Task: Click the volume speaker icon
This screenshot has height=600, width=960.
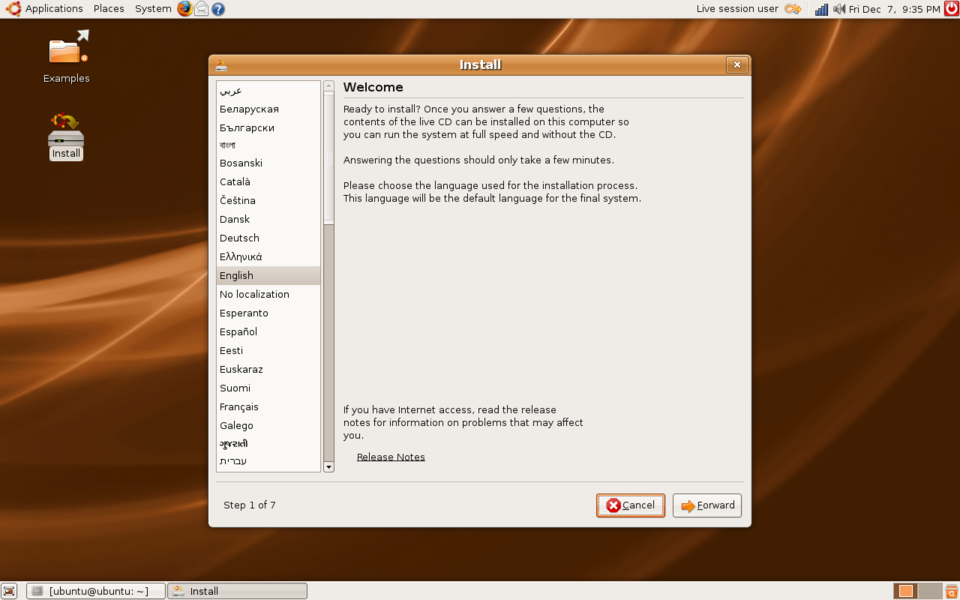Action: pyautogui.click(x=839, y=9)
